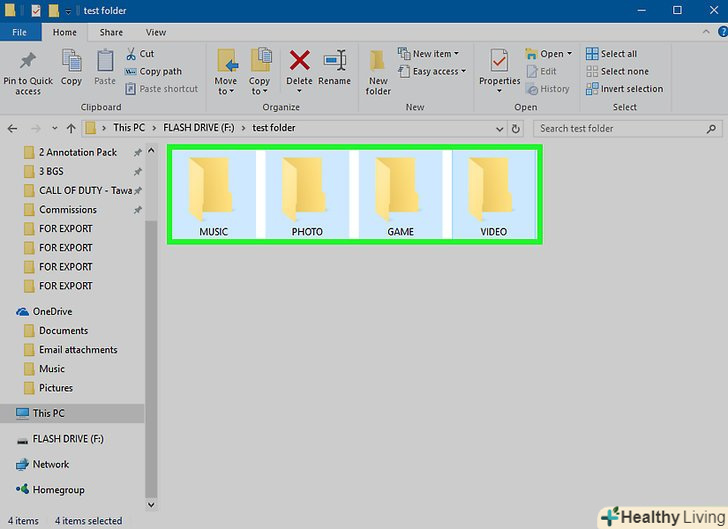This screenshot has width=728, height=529.
Task: Click Invert selection in ribbon
Action: pyautogui.click(x=624, y=89)
